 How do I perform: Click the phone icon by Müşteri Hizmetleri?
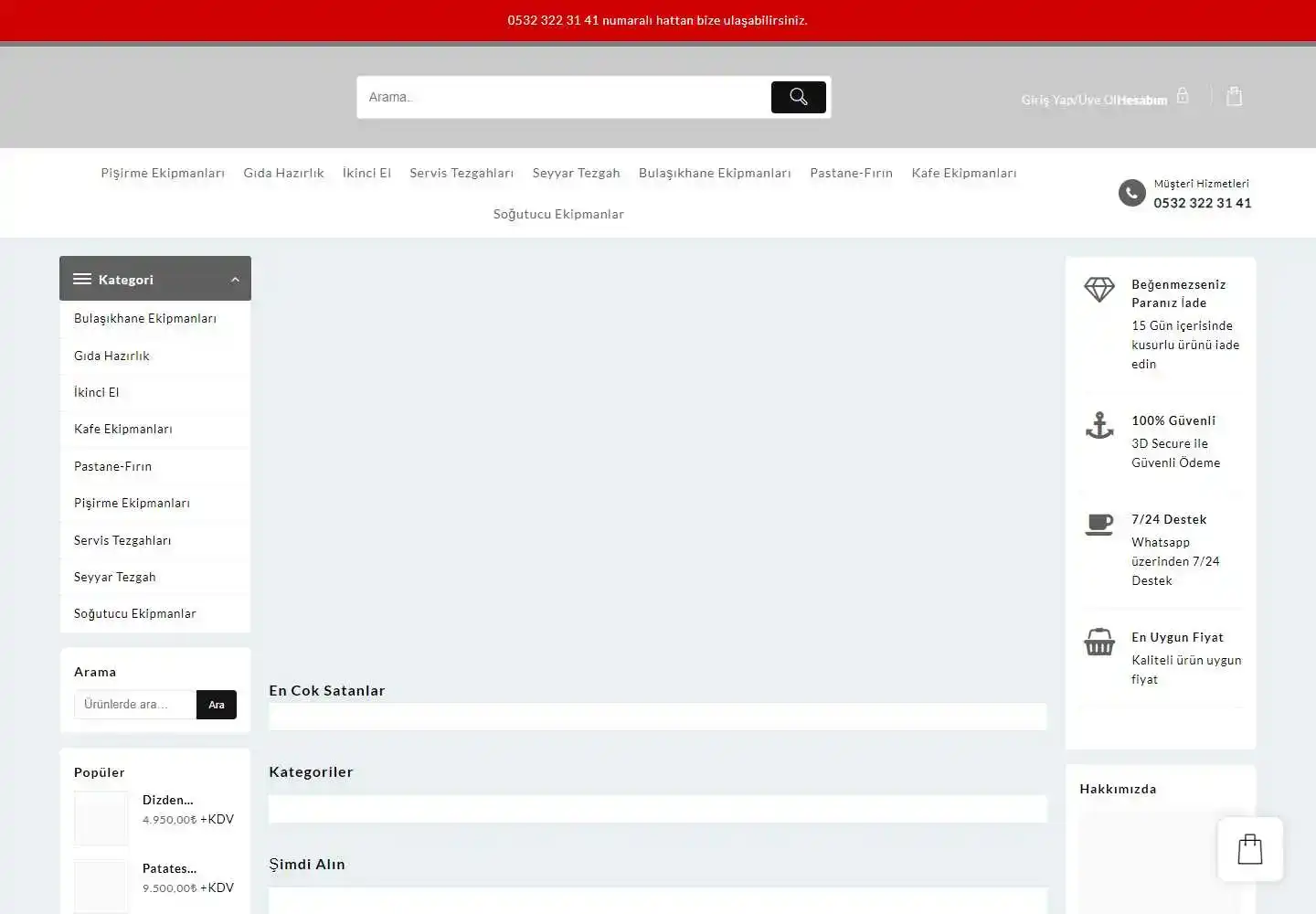point(1131,193)
